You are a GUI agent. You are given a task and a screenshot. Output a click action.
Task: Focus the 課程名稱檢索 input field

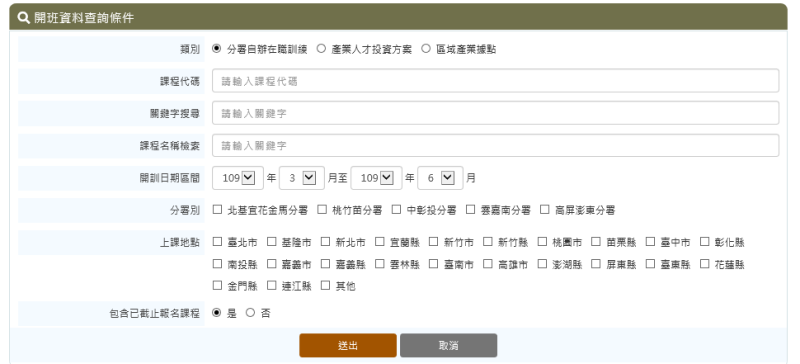tap(495, 145)
